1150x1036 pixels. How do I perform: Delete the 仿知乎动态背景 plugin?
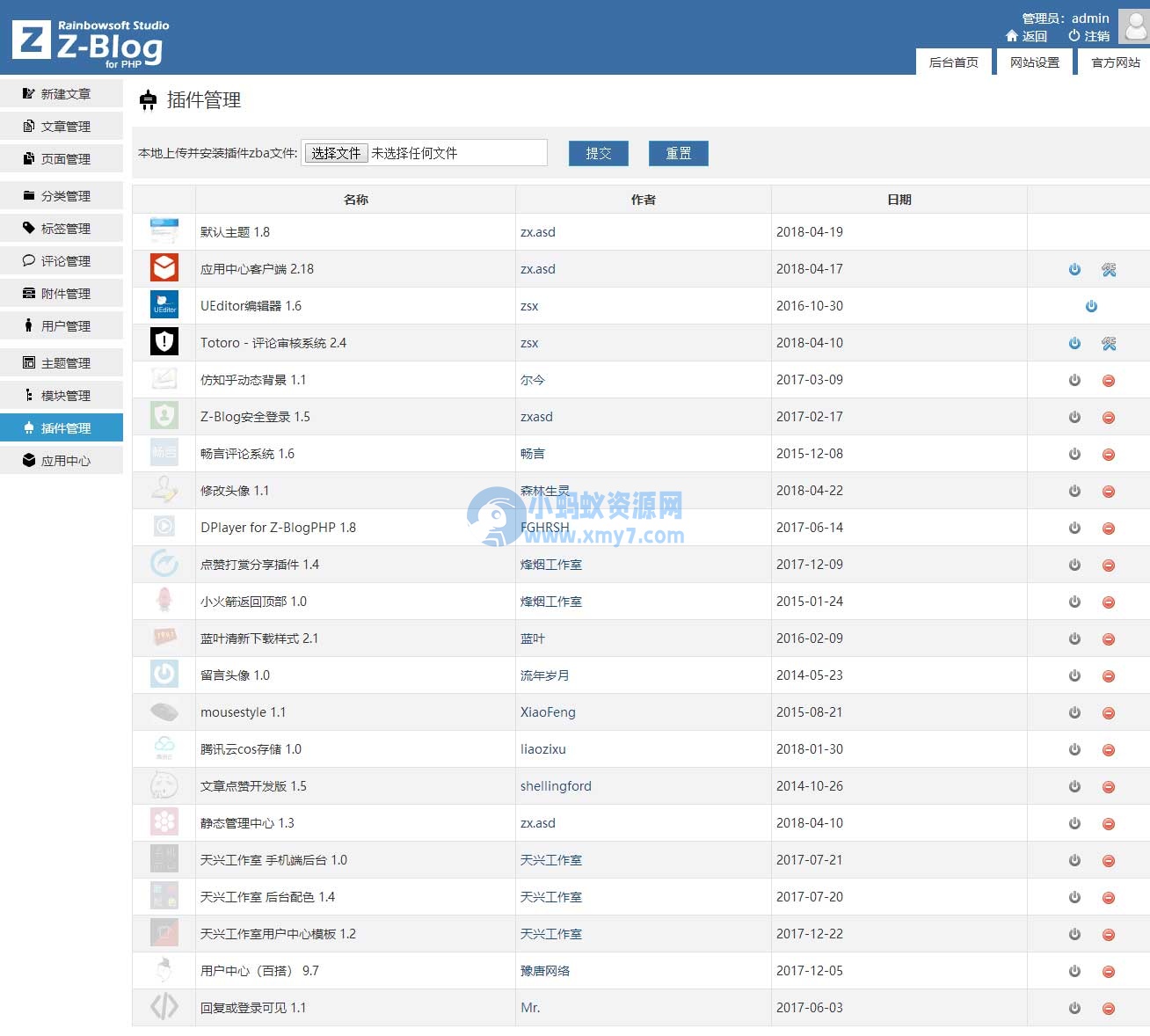[x=1108, y=380]
